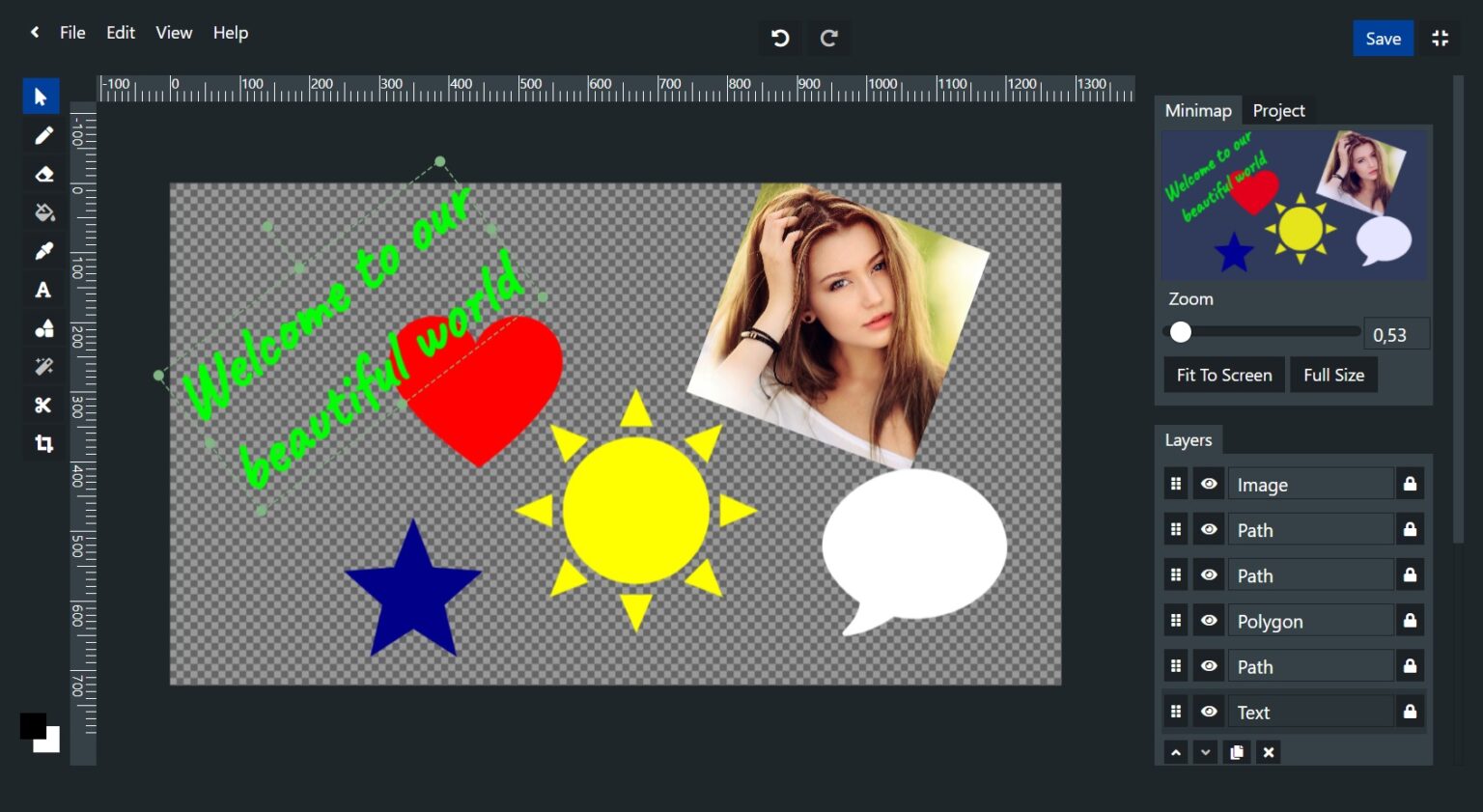1483x812 pixels.
Task: Select the Scissors cut tool
Action: click(42, 406)
